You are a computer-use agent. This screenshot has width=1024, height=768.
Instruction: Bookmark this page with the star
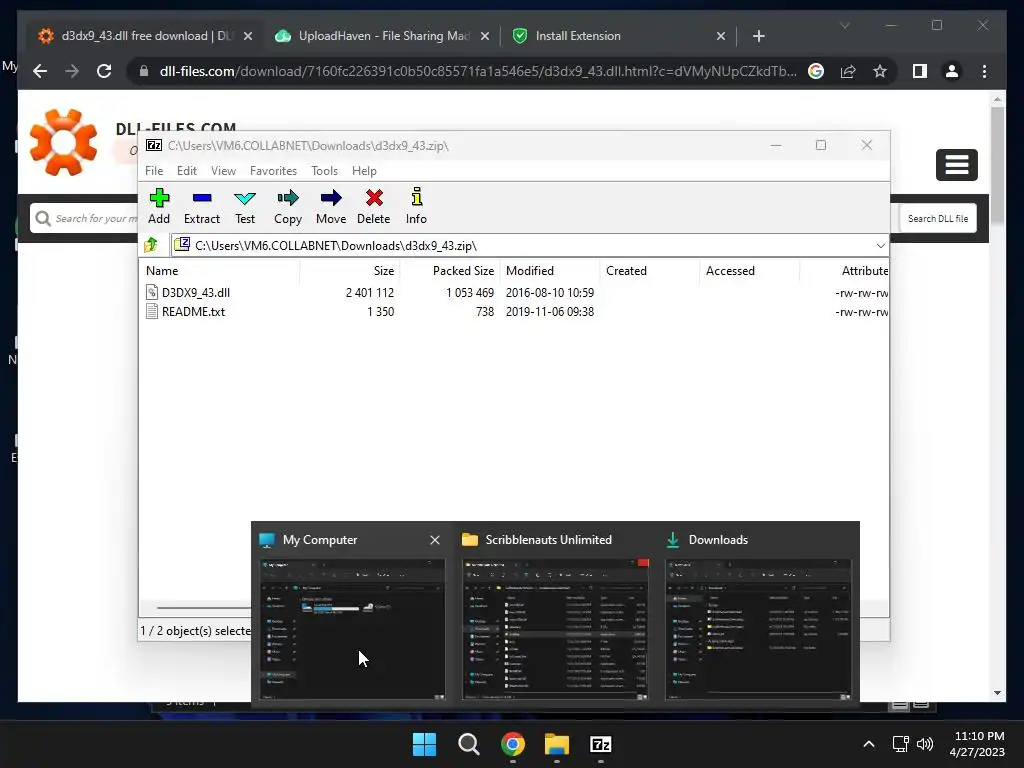click(x=880, y=71)
